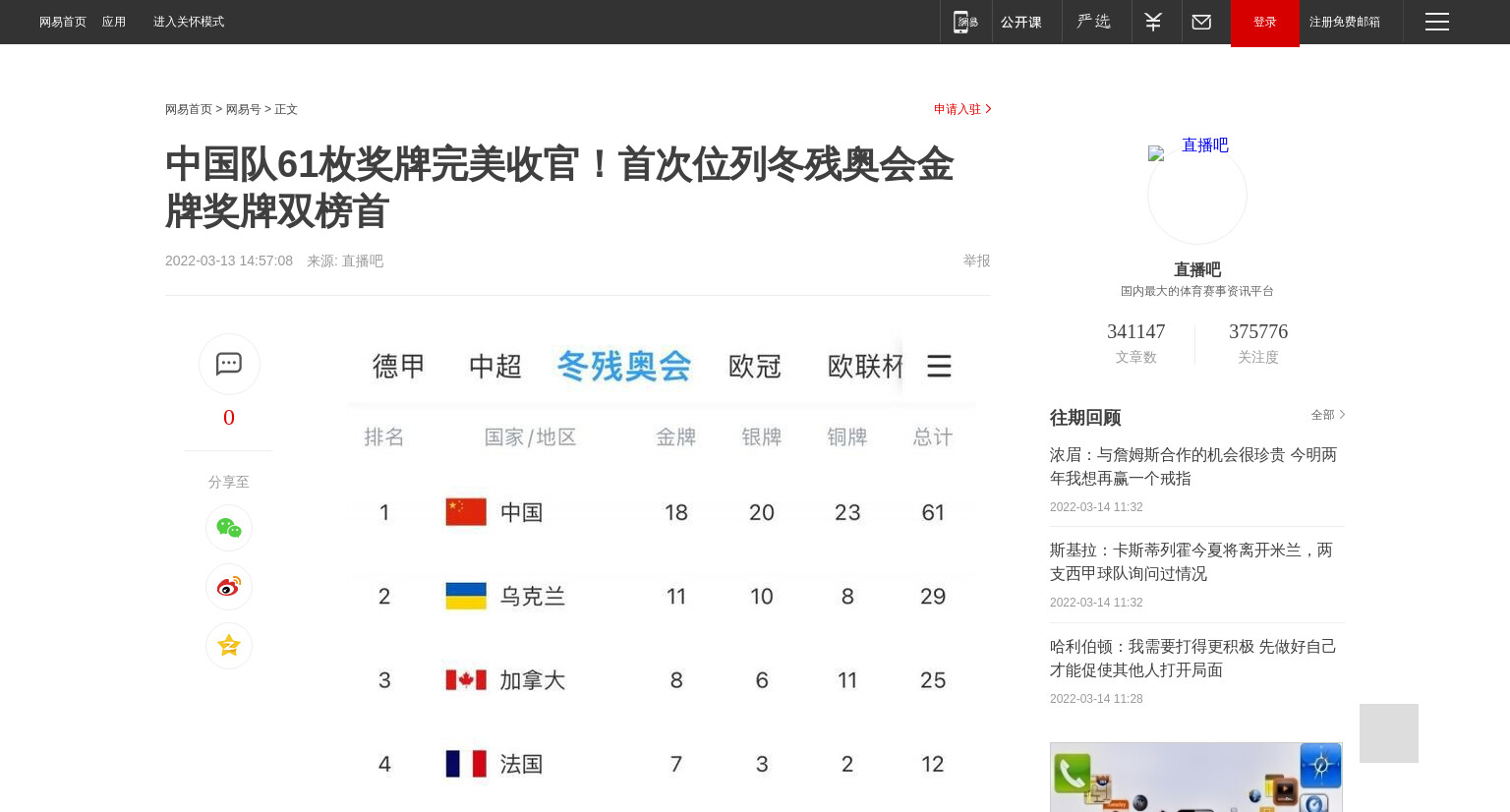
Task: Click the article headline
Action: (x=559, y=188)
